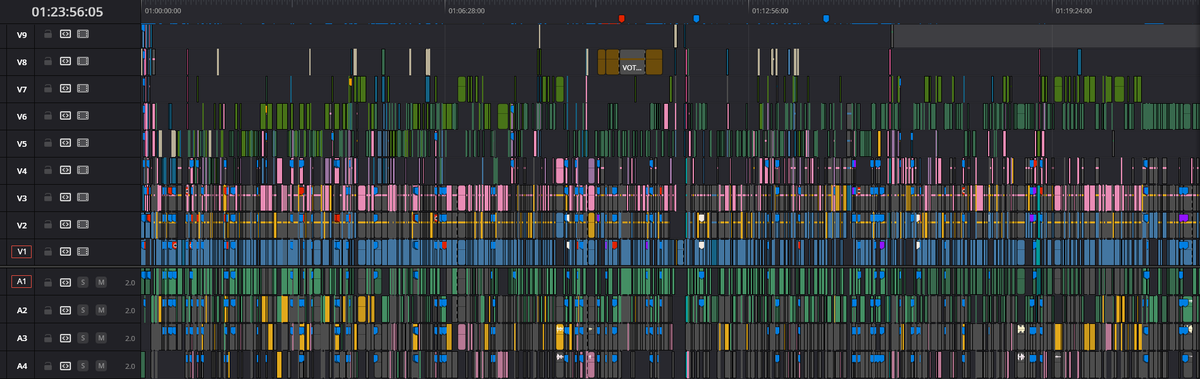
Task: Disable video track V7 filmstrip toggle
Action: (x=83, y=89)
